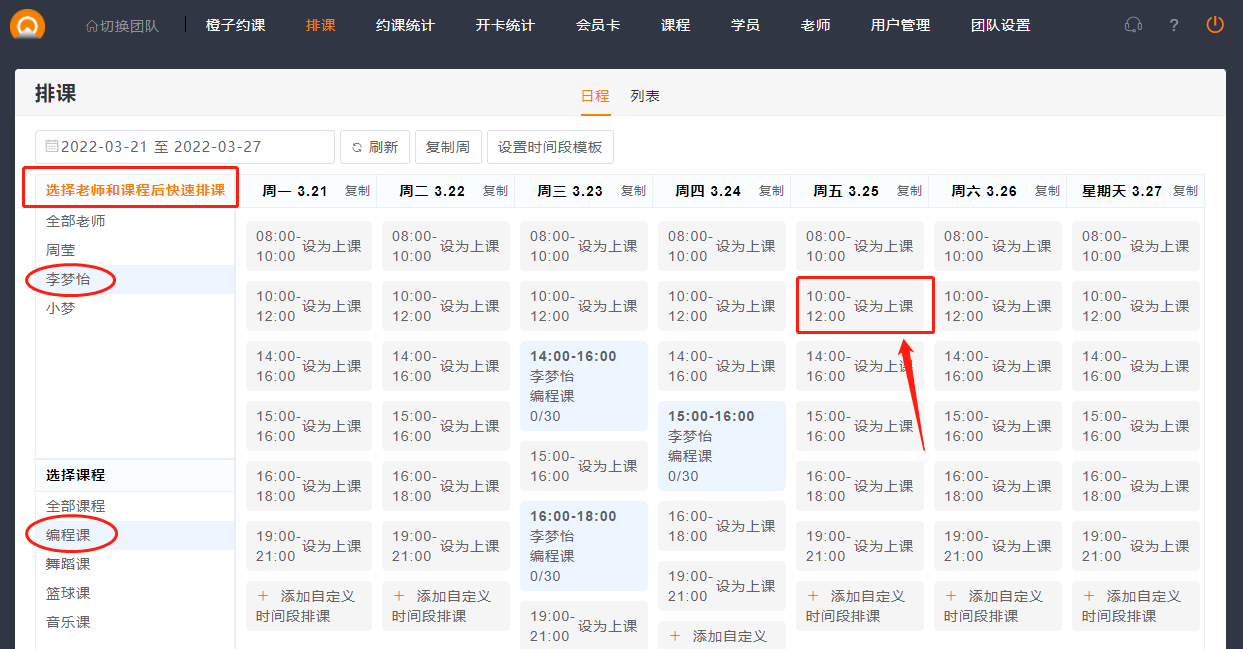
Task: Click the question mark help icon
Action: 1174,25
